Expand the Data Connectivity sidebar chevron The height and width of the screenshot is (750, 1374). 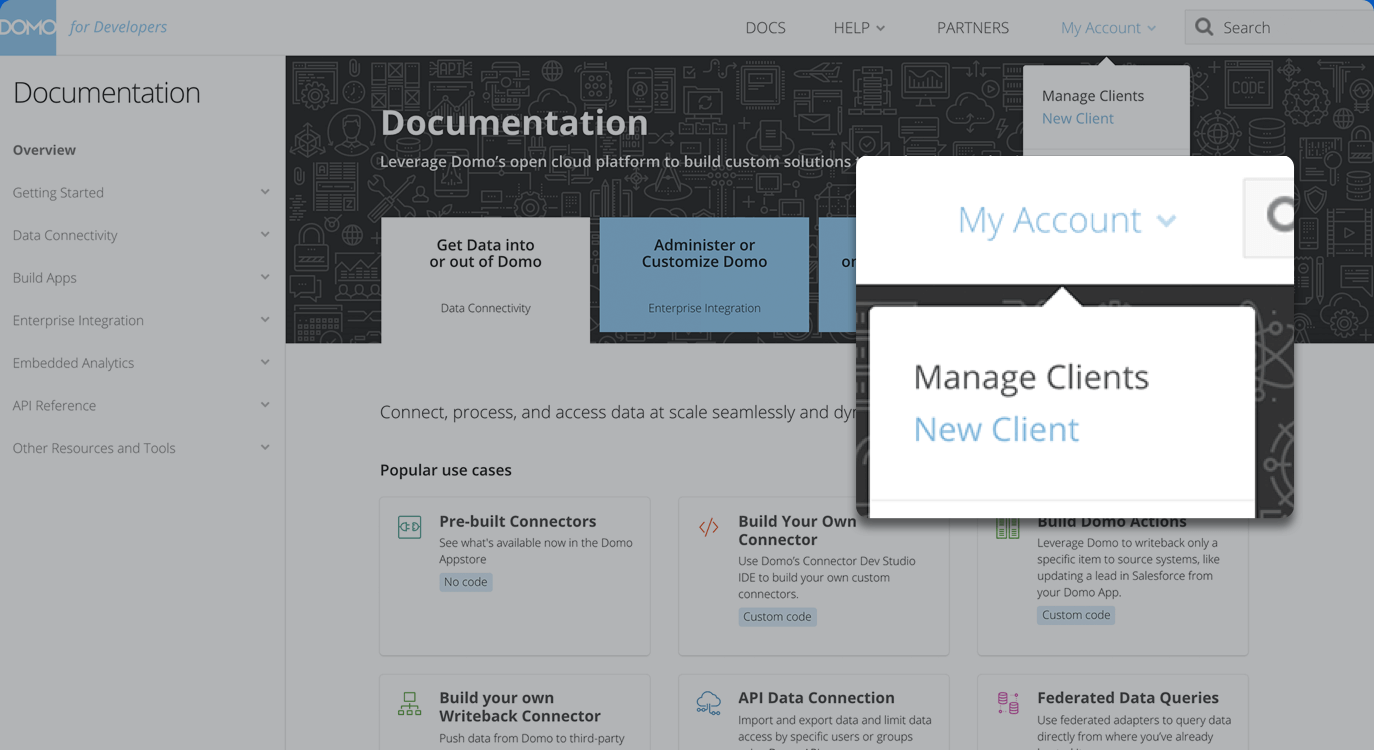[265, 235]
